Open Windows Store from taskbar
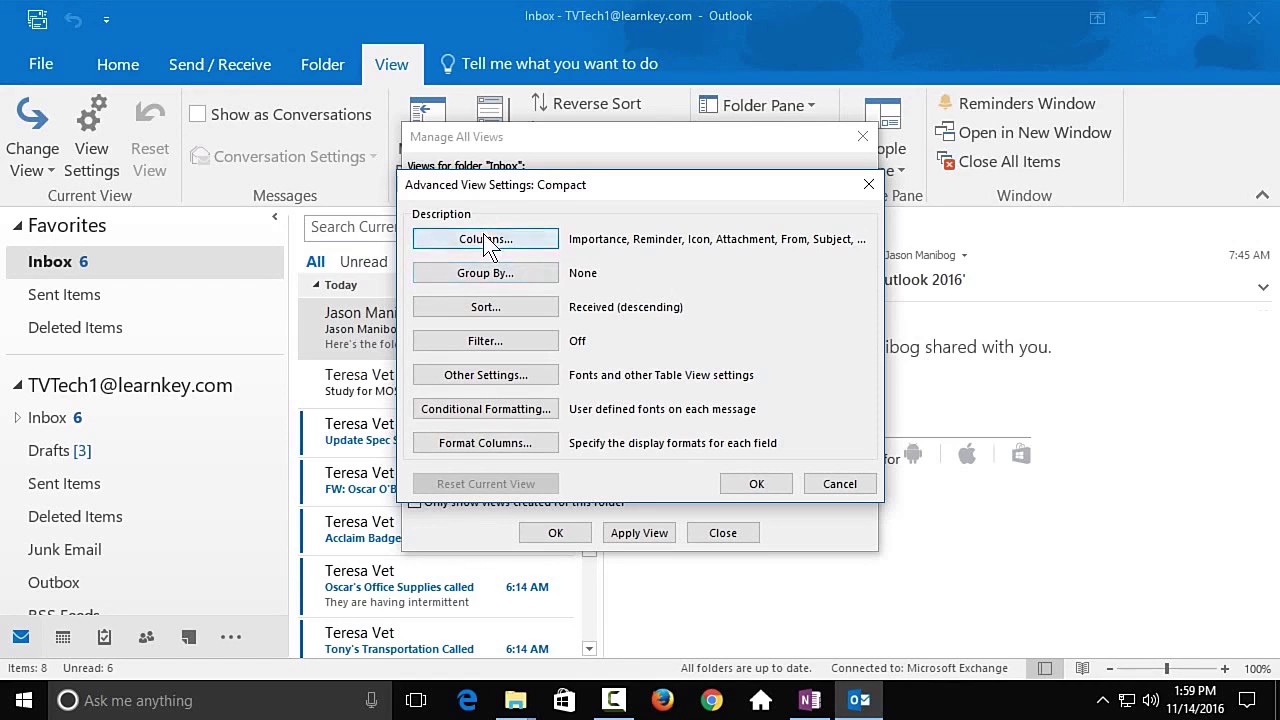The image size is (1280, 720). (x=565, y=700)
